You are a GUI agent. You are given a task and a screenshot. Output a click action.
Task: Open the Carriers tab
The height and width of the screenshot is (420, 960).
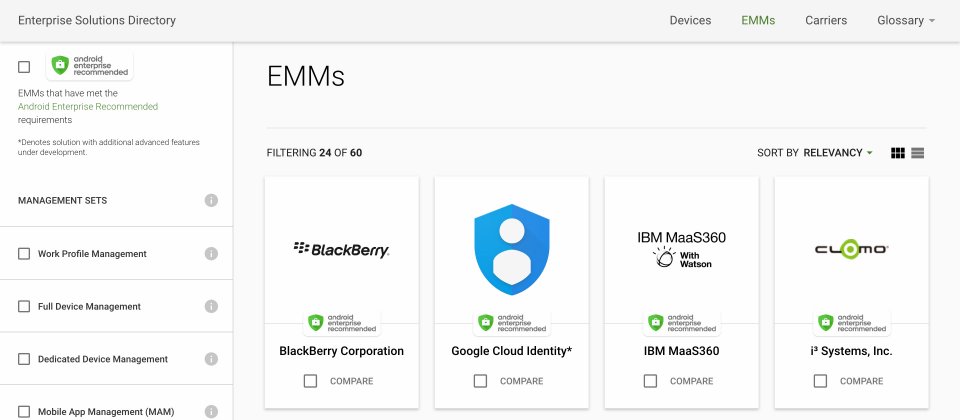click(x=826, y=20)
